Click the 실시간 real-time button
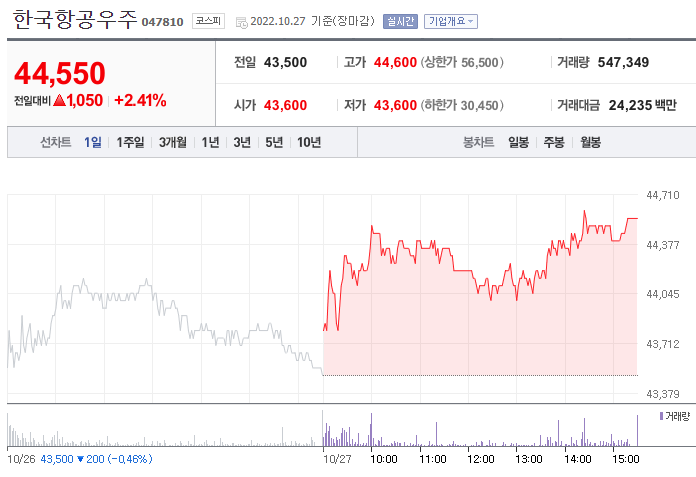The height and width of the screenshot is (477, 696). 400,21
